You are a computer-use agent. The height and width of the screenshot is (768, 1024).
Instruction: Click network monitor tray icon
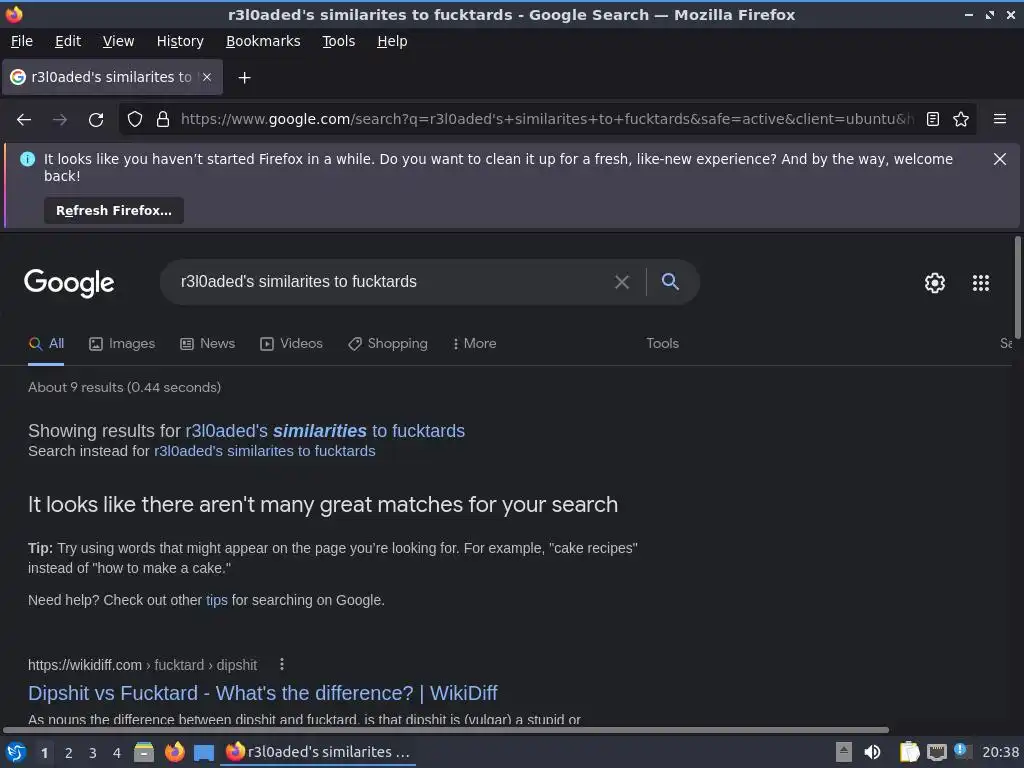coord(936,752)
